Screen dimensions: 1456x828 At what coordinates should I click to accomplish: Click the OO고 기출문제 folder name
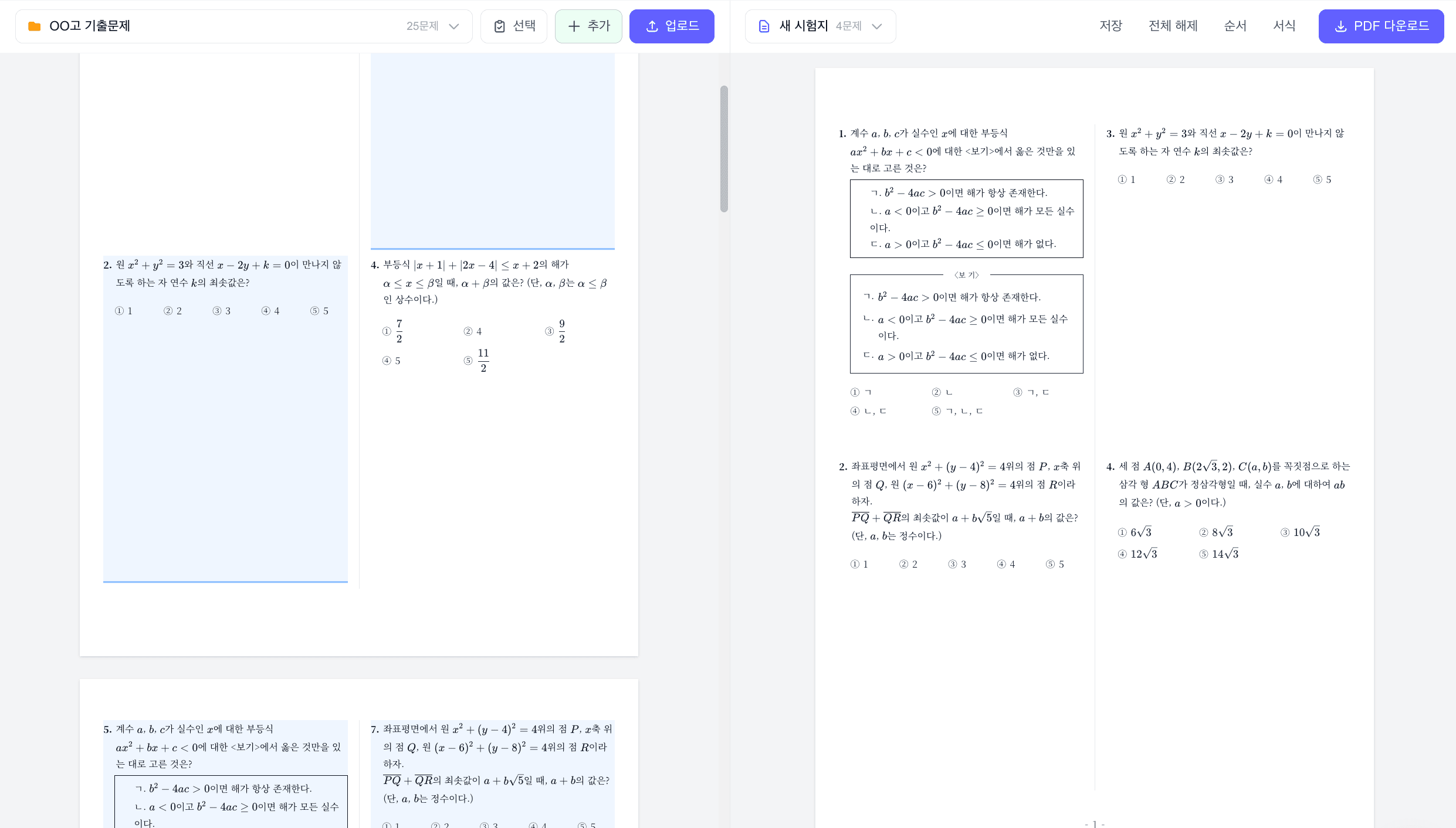tap(90, 26)
